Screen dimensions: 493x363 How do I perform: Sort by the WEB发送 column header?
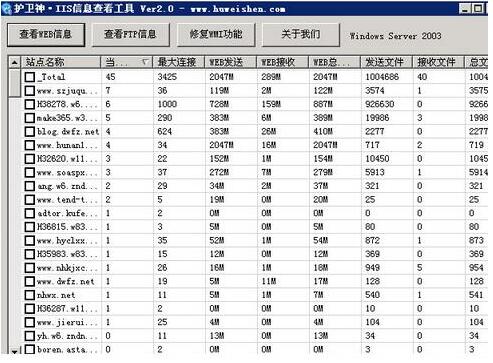coord(231,62)
